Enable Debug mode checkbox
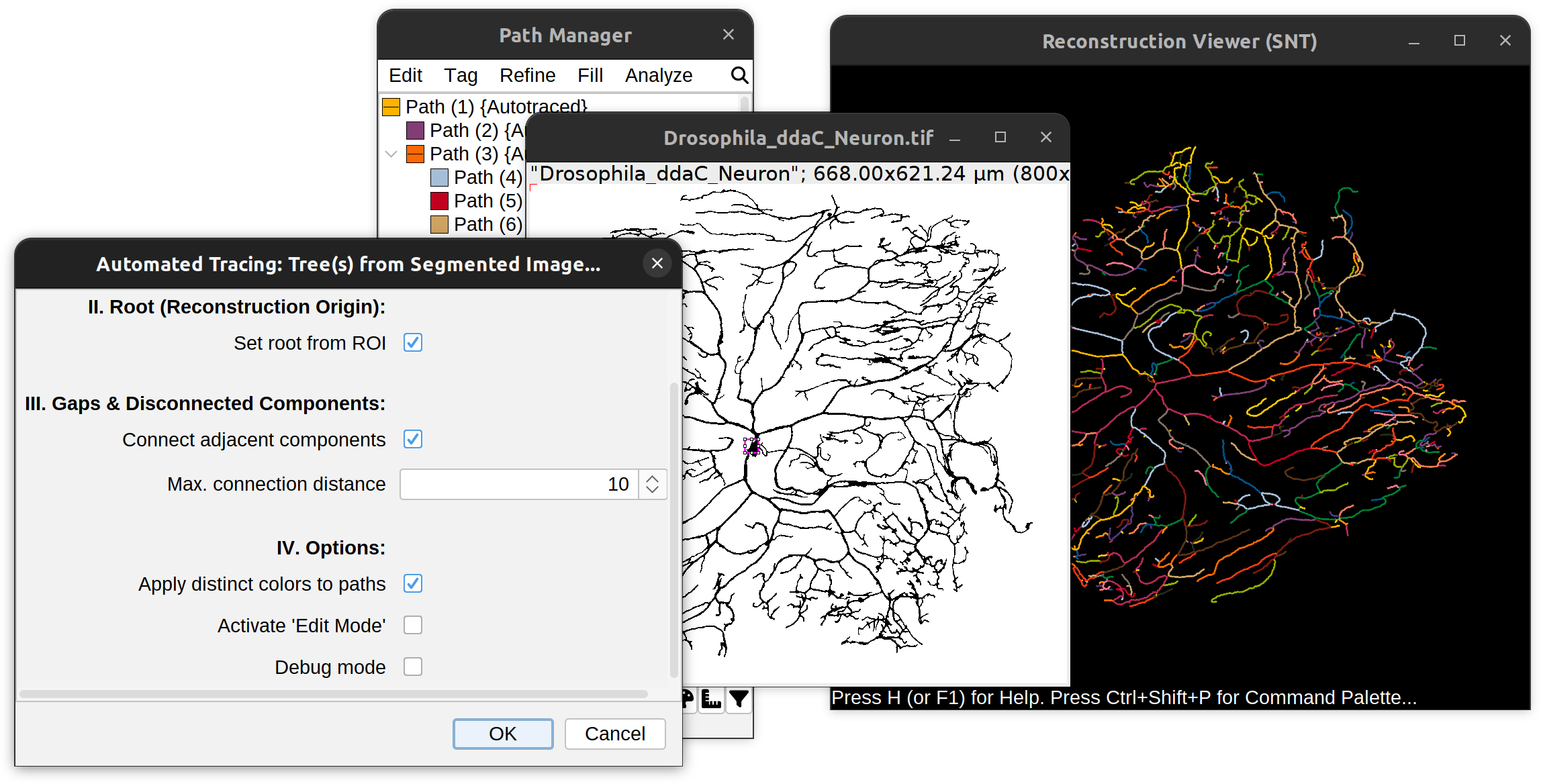1541x784 pixels. [x=412, y=667]
